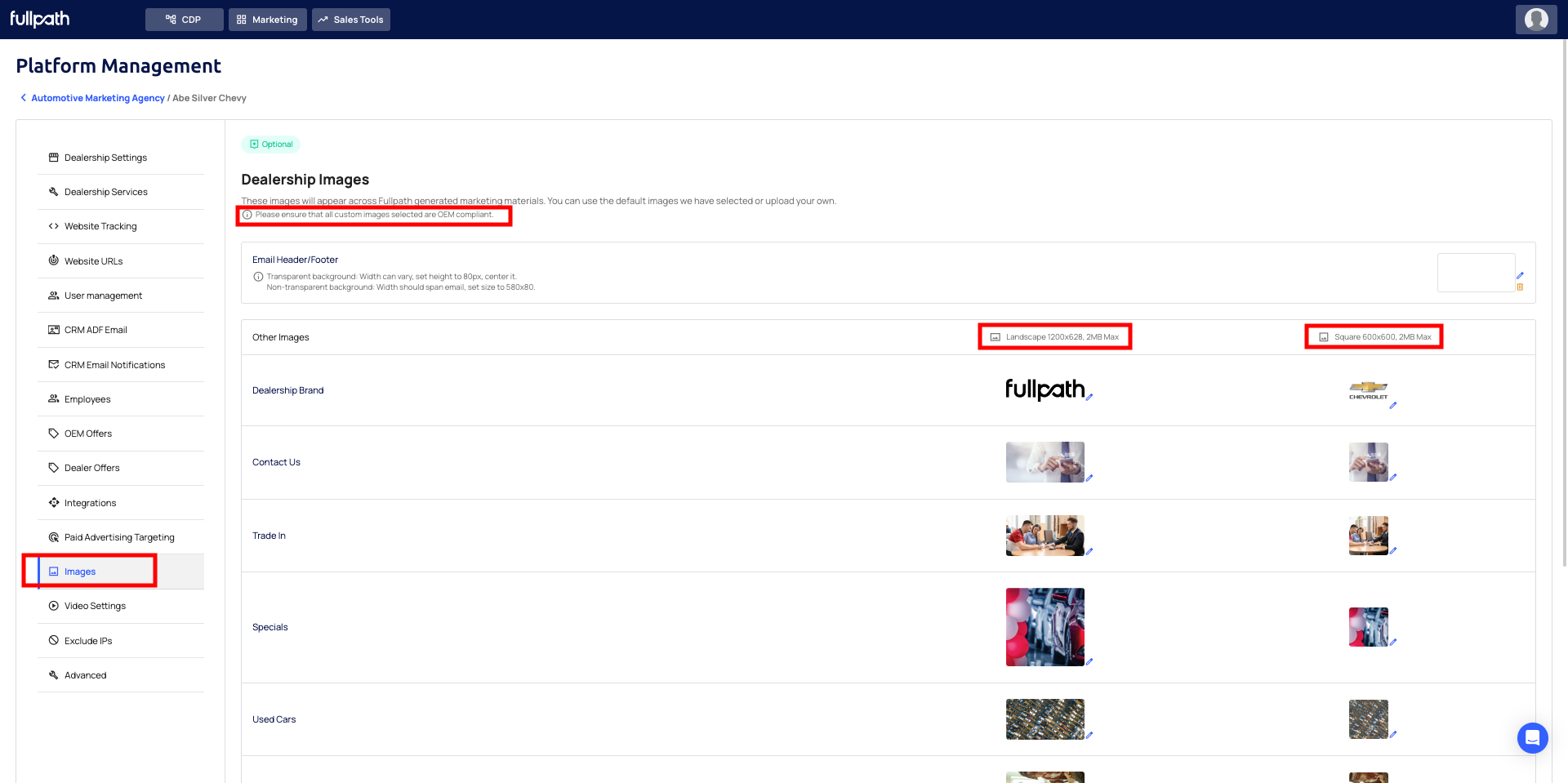The height and width of the screenshot is (783, 1568).
Task: Open the Sales Tools tab
Action: pos(351,20)
